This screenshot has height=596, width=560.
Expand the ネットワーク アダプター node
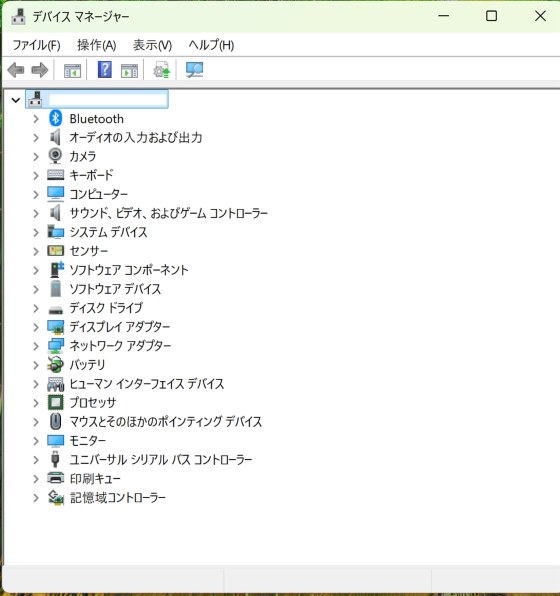click(x=36, y=346)
